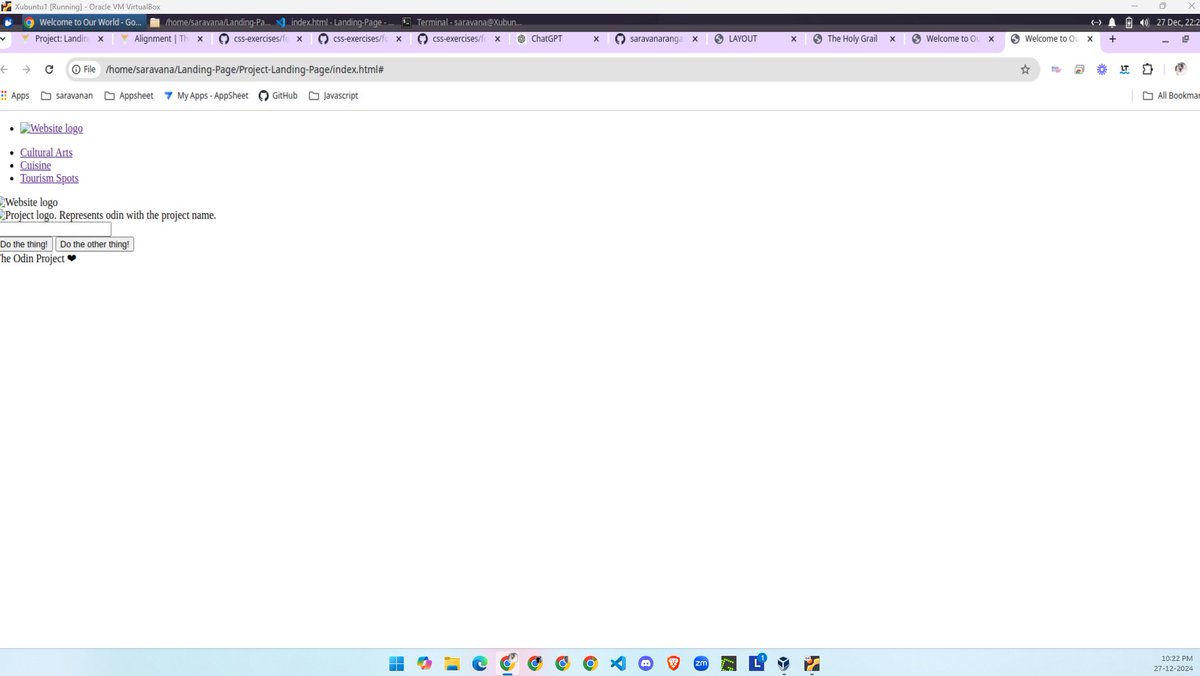Click the address bar URL

245,69
